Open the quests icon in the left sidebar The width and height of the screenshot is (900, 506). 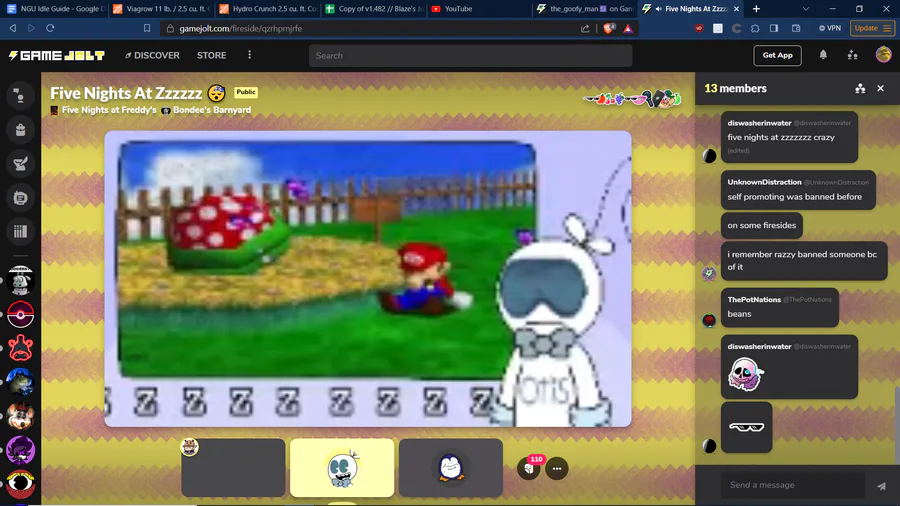[20, 164]
